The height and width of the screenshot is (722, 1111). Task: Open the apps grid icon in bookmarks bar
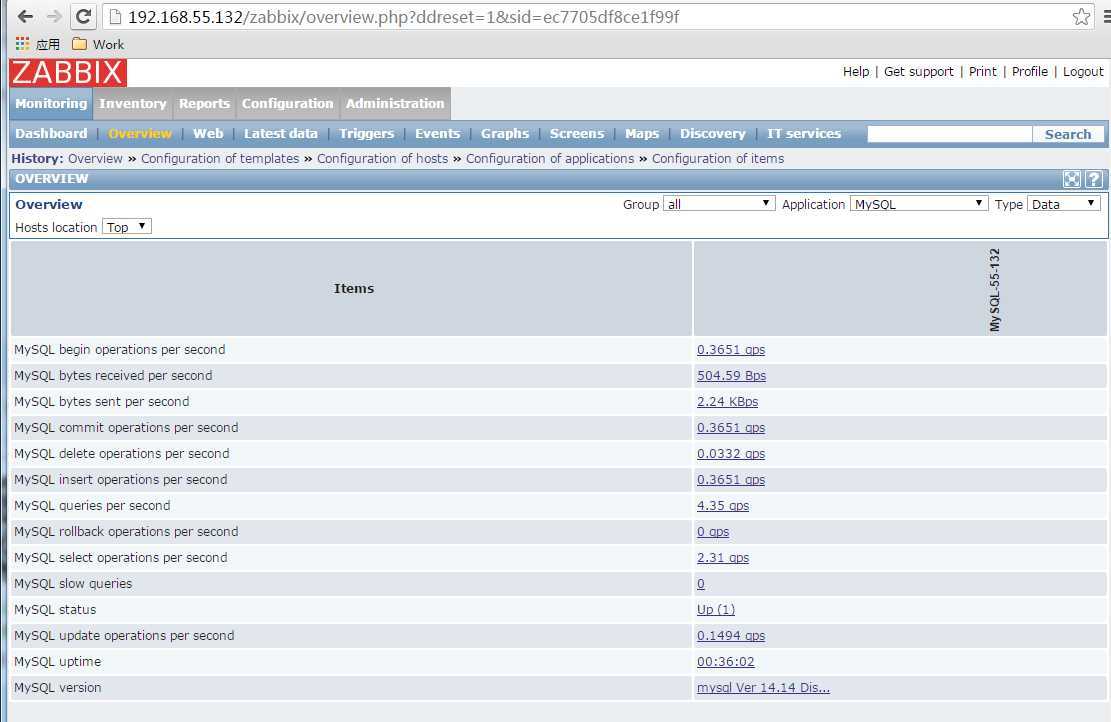pyautogui.click(x=23, y=44)
